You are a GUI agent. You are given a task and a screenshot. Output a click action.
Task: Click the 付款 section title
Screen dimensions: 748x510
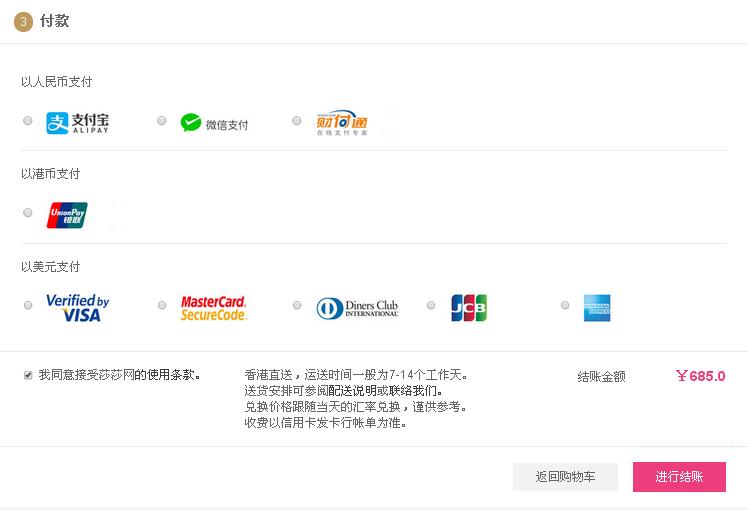coord(55,21)
